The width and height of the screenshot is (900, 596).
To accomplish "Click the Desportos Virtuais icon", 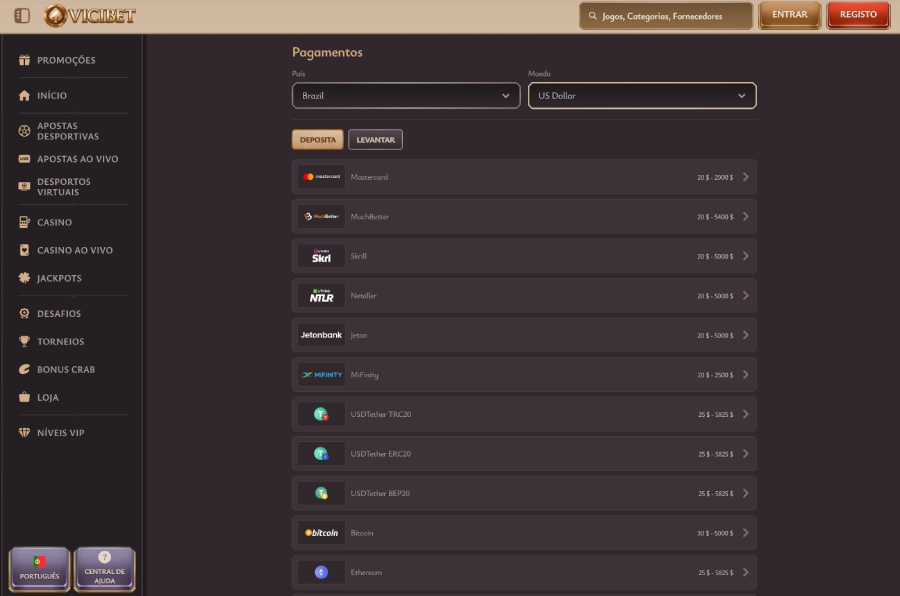I will pyautogui.click(x=24, y=187).
